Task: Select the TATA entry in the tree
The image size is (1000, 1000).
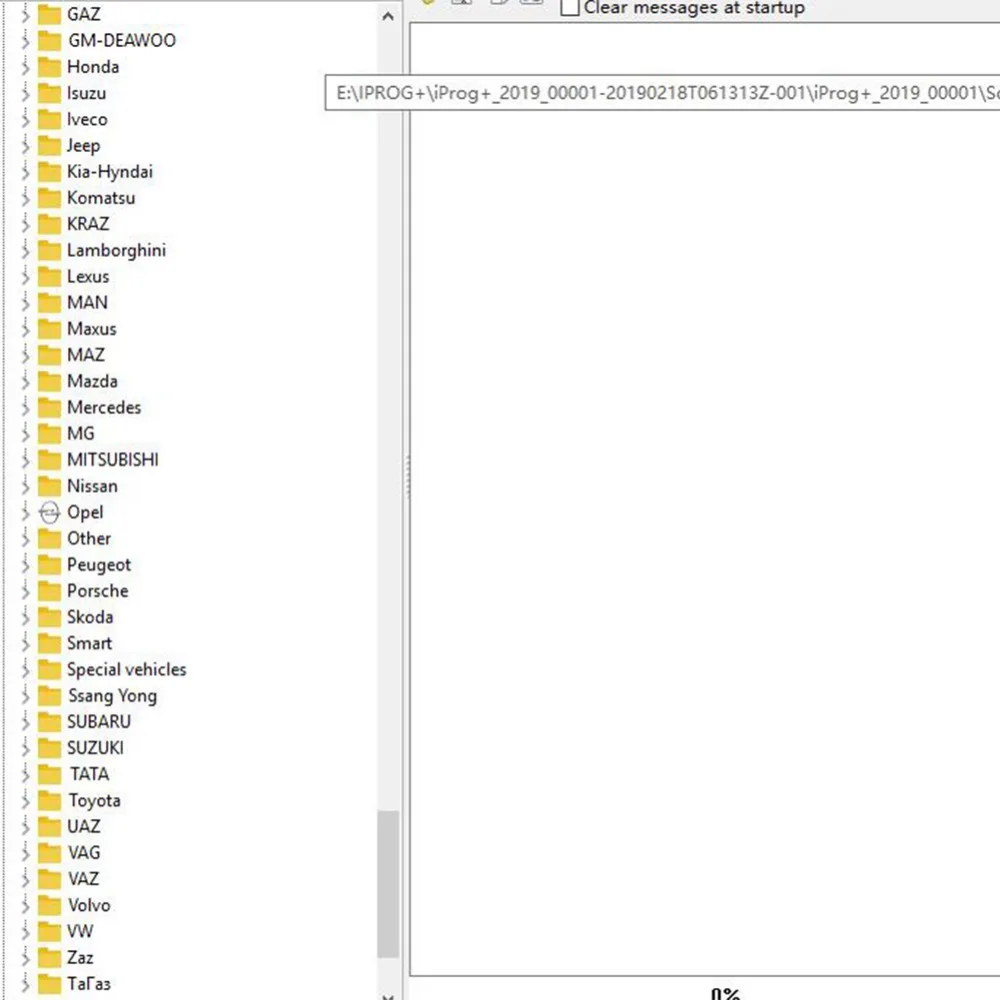Action: [89, 774]
